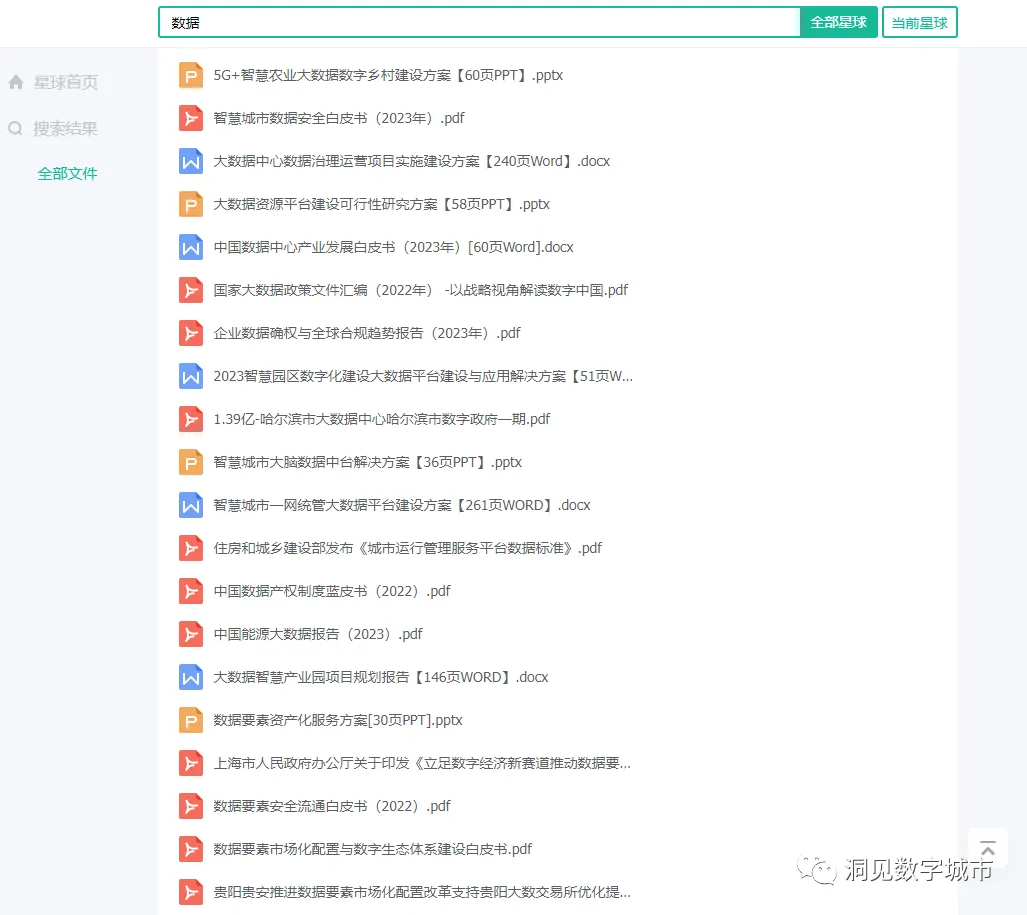Click PDF icon for 中国数据产权制度蓝皮书
Screen dimensions: 1027x915
pos(191,591)
